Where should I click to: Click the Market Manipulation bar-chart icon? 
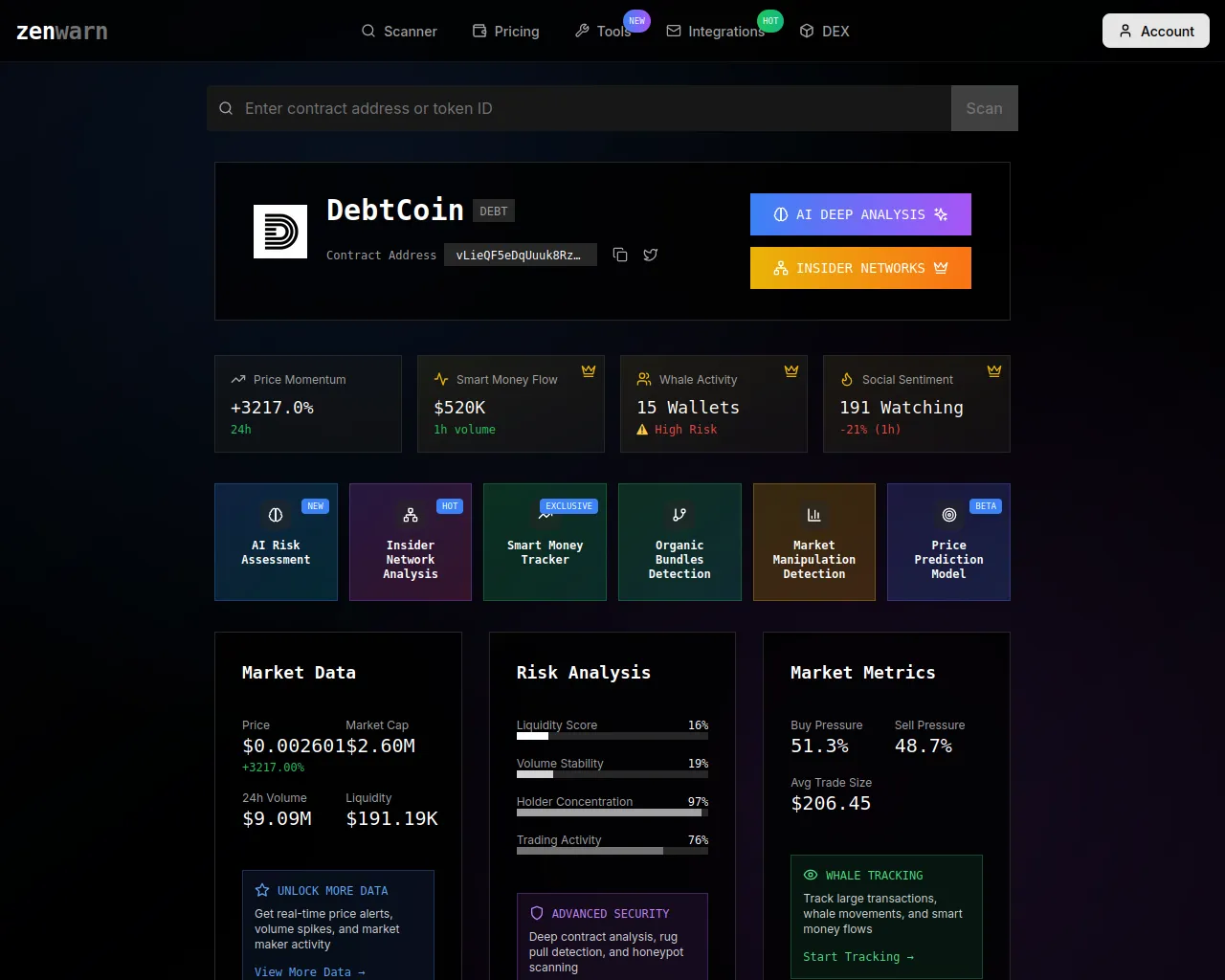click(x=814, y=515)
